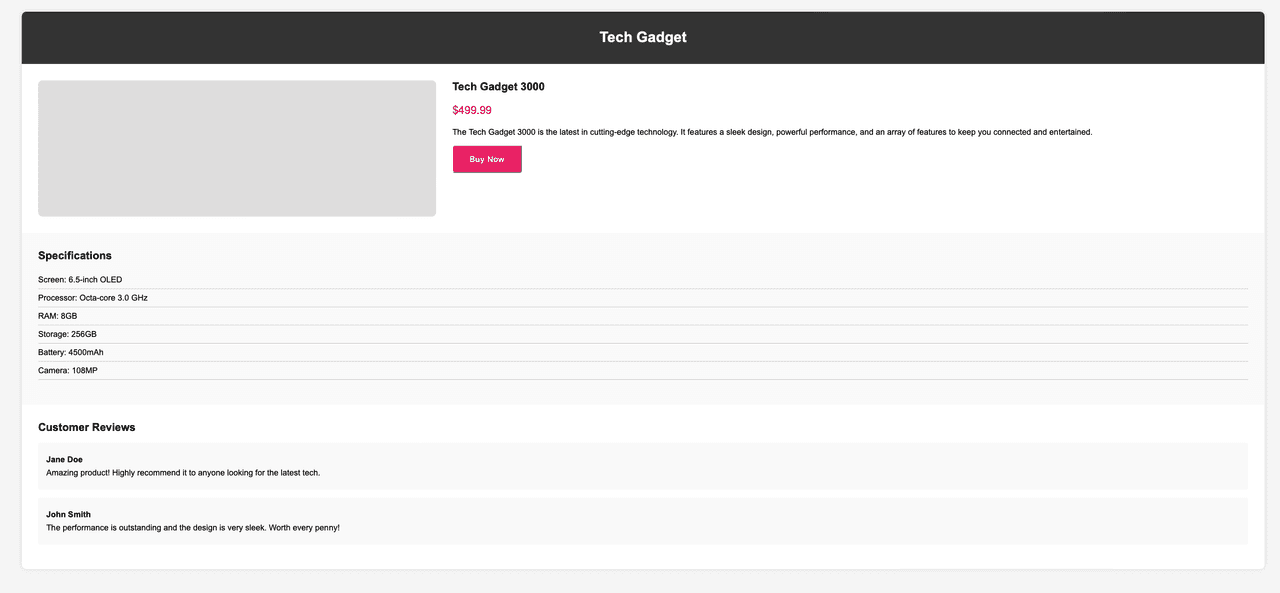Viewport: 1280px width, 593px height.
Task: Click the 'Amazing product!' review text
Action: 183,472
